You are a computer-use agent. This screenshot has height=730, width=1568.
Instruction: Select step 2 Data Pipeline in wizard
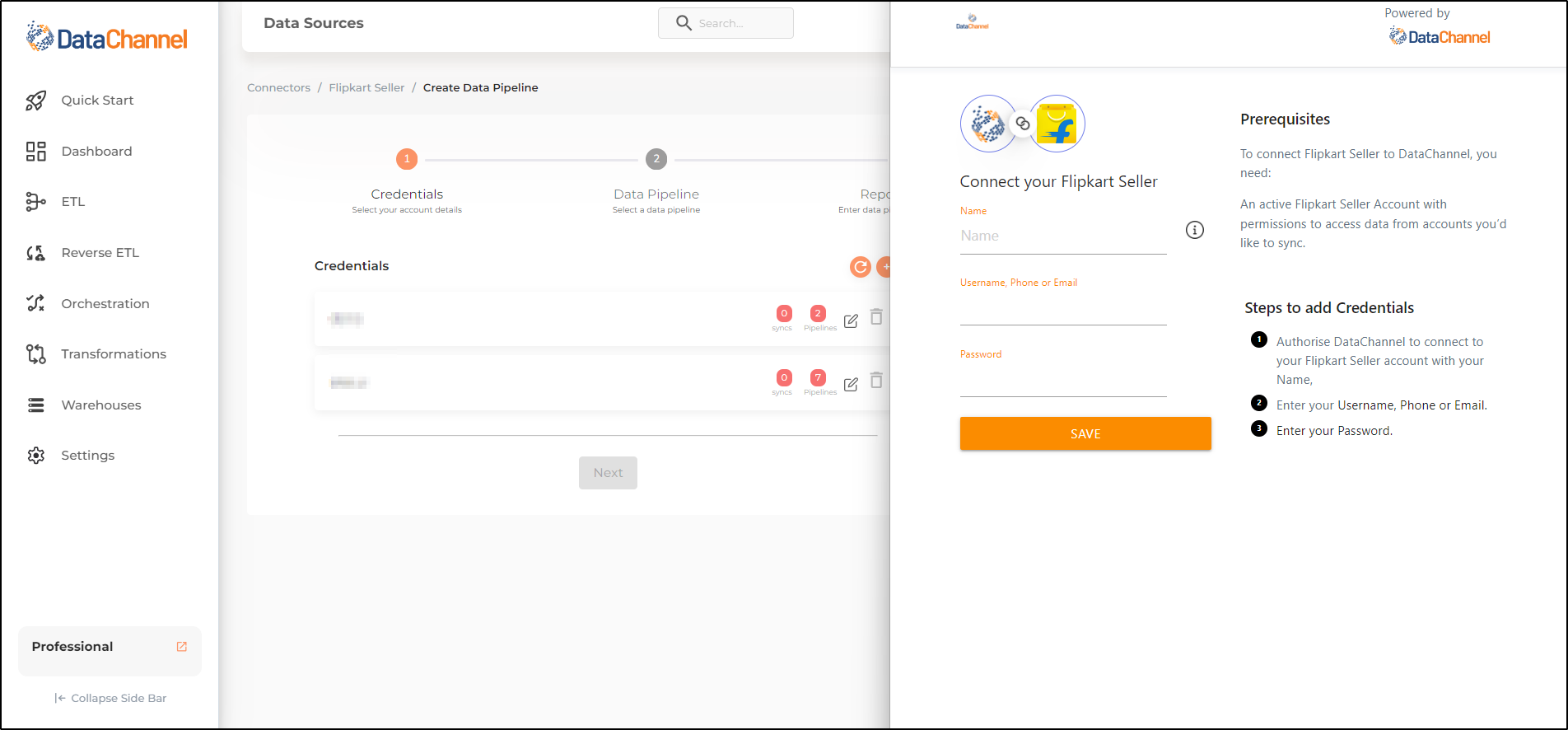[656, 159]
